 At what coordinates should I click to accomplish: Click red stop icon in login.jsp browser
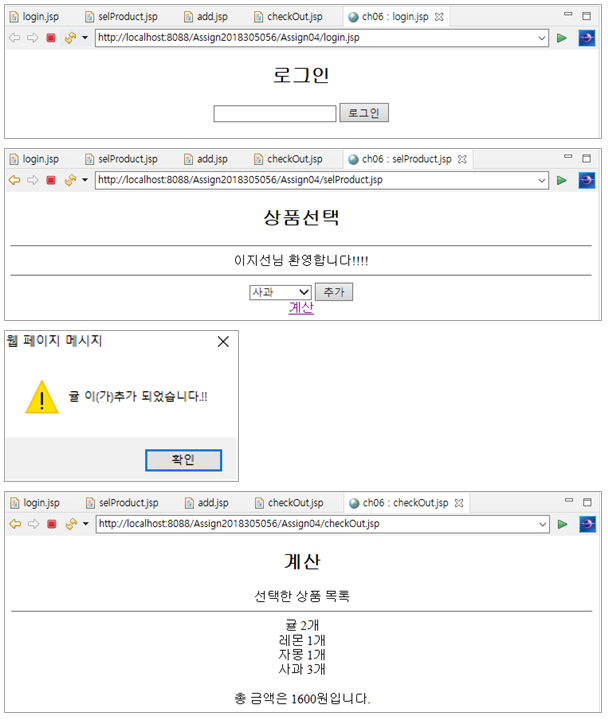[x=51, y=38]
